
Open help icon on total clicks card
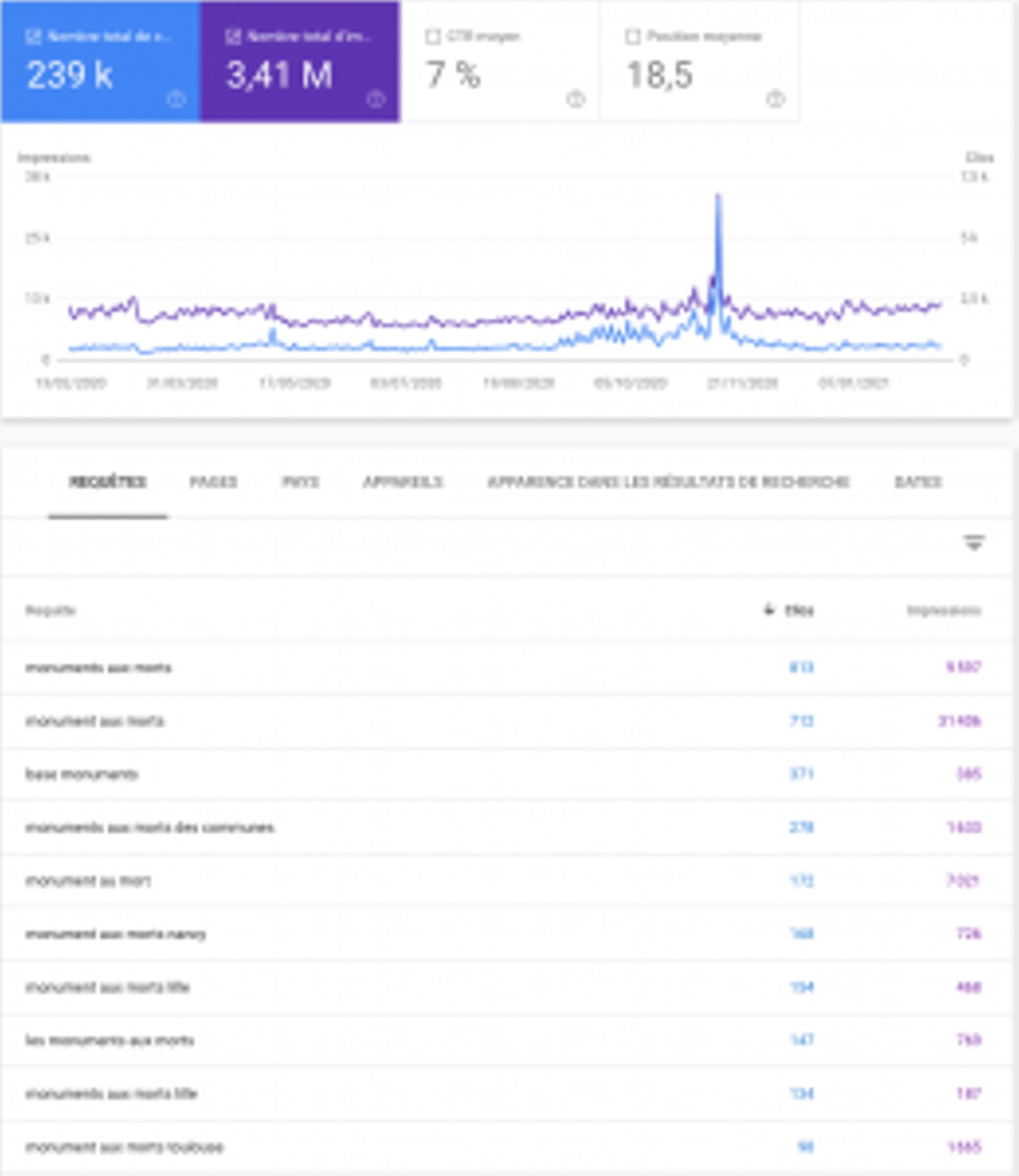pyautogui.click(x=176, y=99)
